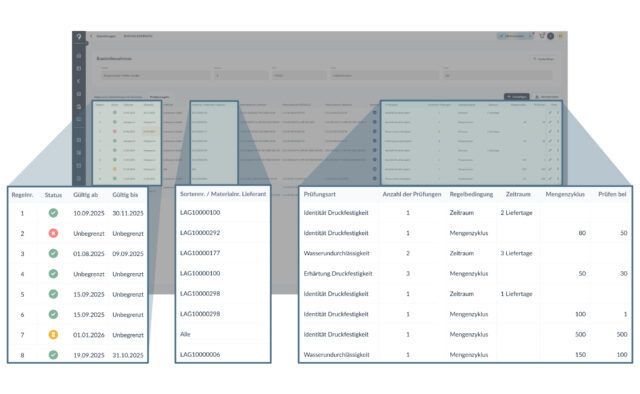Click the dark round user avatar in header
The width and height of the screenshot is (640, 394).
[551, 36]
